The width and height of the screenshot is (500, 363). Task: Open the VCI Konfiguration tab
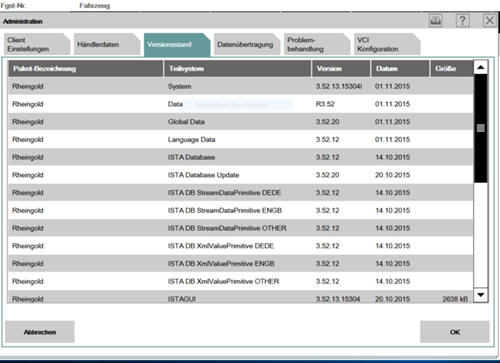(387, 44)
